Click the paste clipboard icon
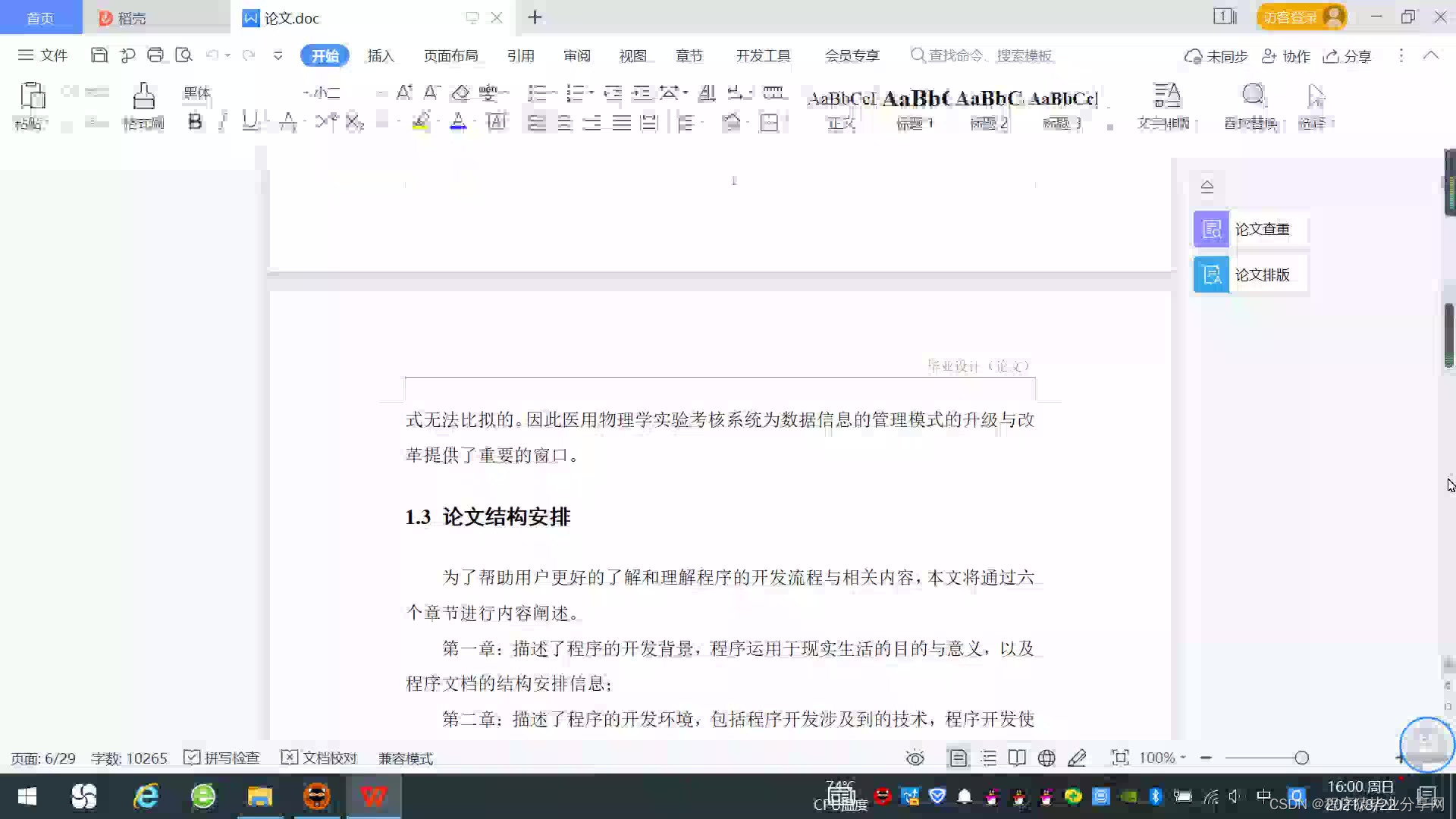The image size is (1456, 819). click(32, 97)
